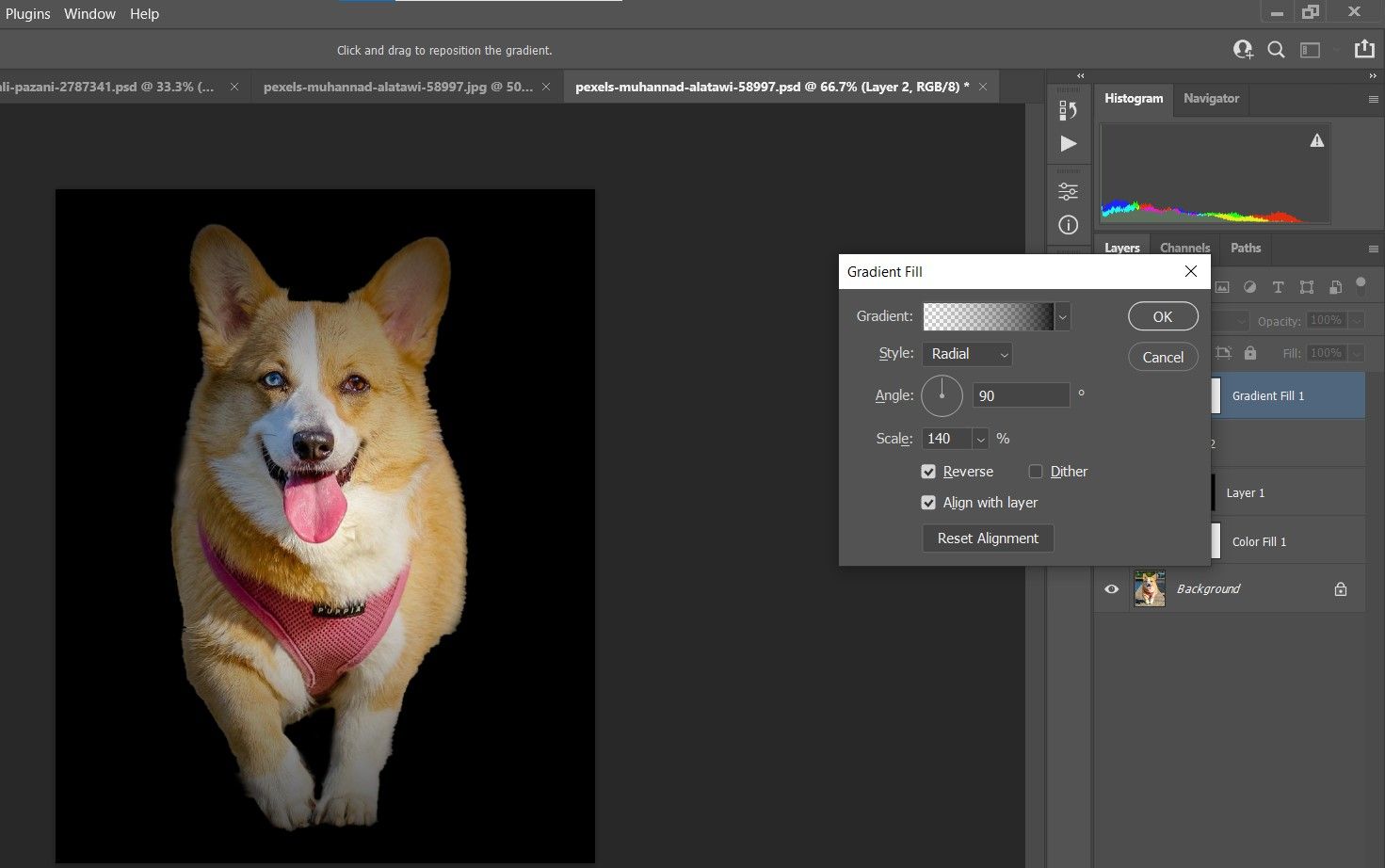Enable the Dither checkbox

[1036, 472]
